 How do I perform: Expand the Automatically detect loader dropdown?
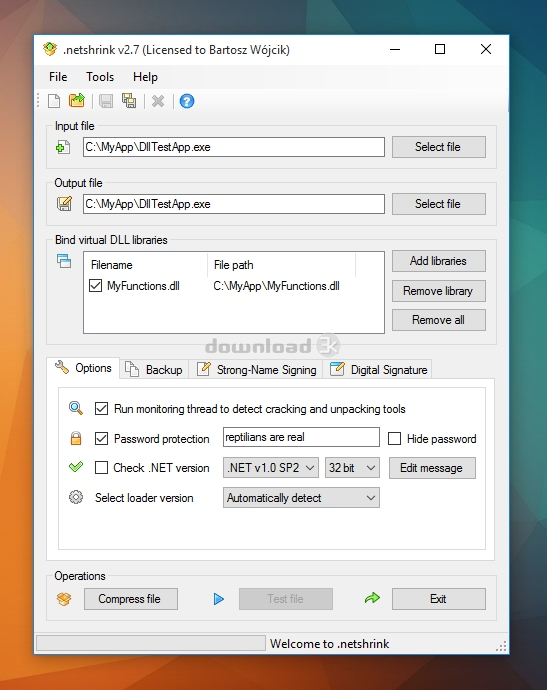click(x=301, y=498)
